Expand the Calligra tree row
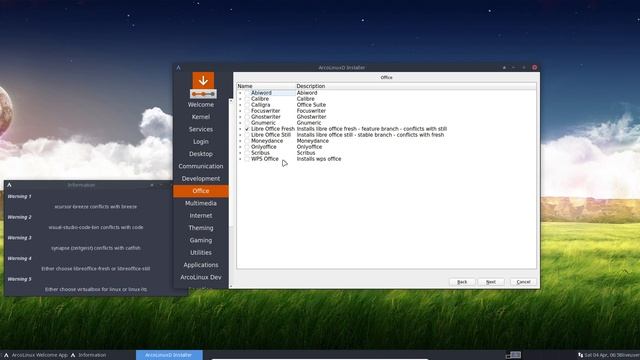 pos(240,105)
